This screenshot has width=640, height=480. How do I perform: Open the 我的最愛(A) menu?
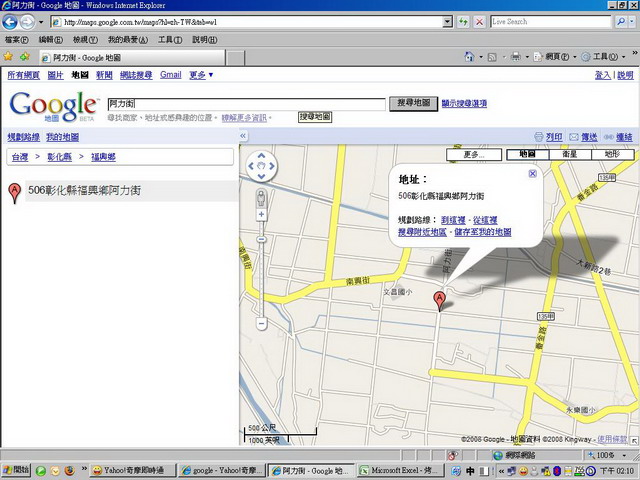click(128, 40)
